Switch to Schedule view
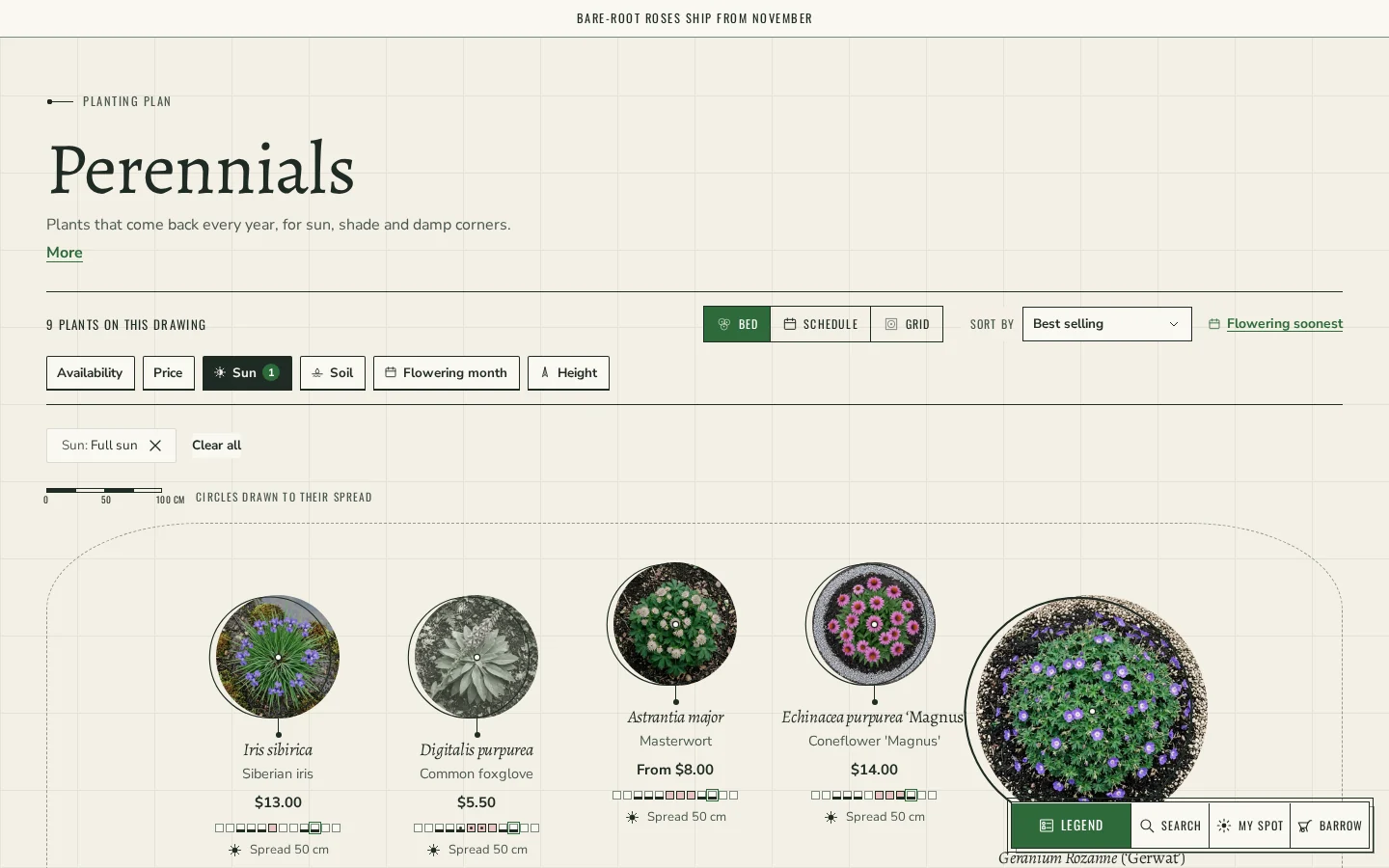The width and height of the screenshot is (1389, 868). point(821,324)
